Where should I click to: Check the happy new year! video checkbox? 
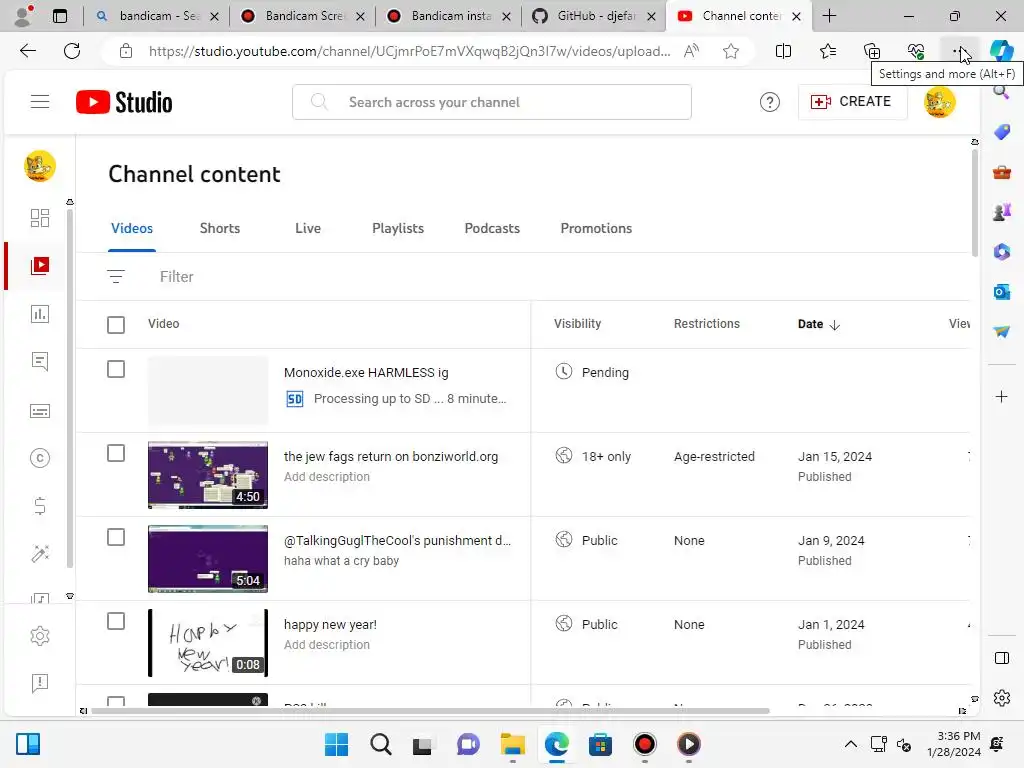[116, 621]
